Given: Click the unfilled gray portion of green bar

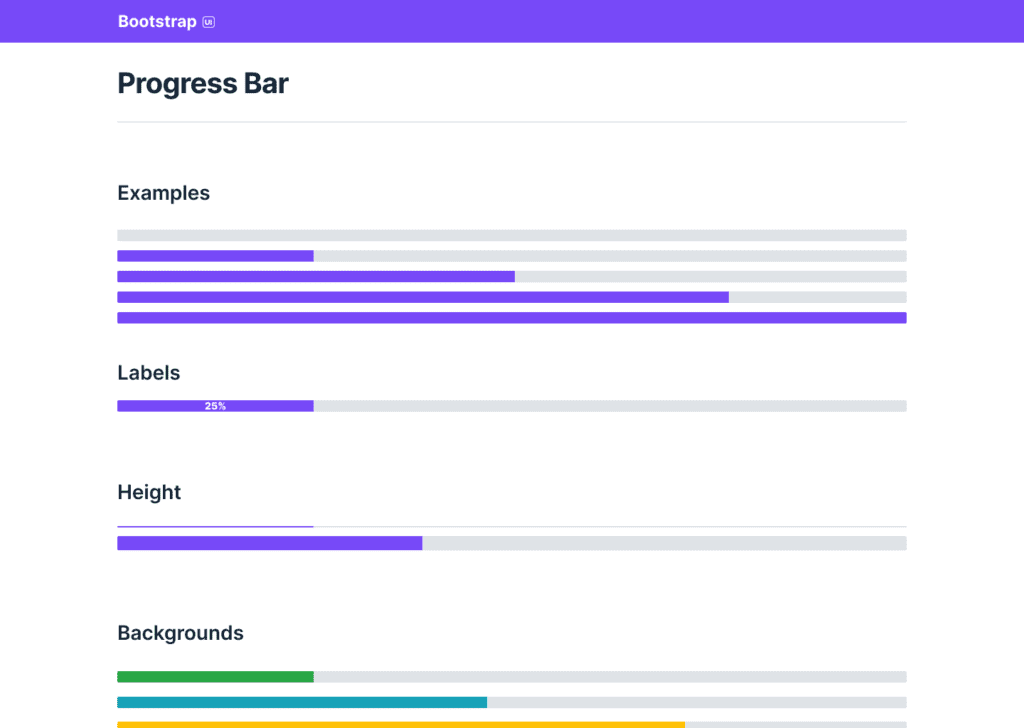Looking at the screenshot, I should point(610,677).
